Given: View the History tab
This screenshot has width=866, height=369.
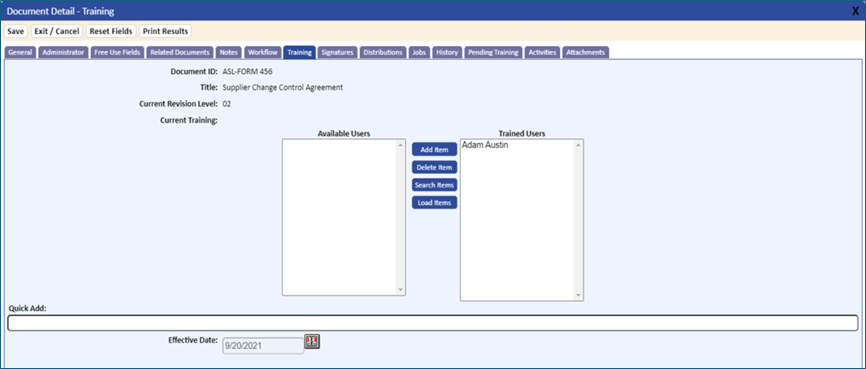Looking at the screenshot, I should [447, 52].
